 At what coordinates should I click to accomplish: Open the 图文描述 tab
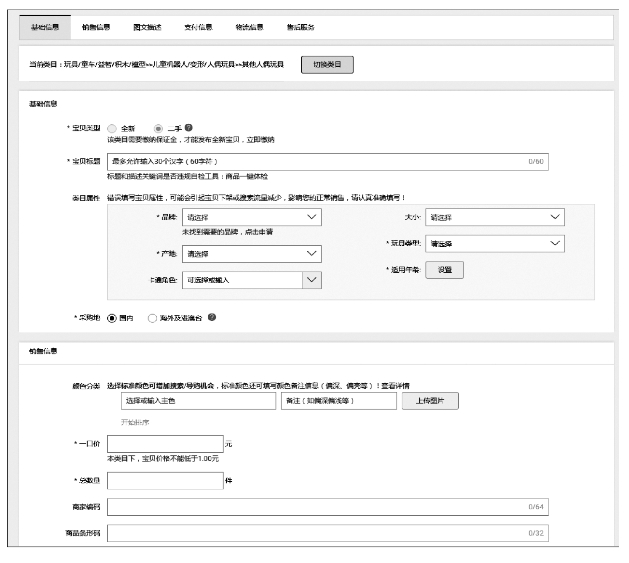[147, 26]
